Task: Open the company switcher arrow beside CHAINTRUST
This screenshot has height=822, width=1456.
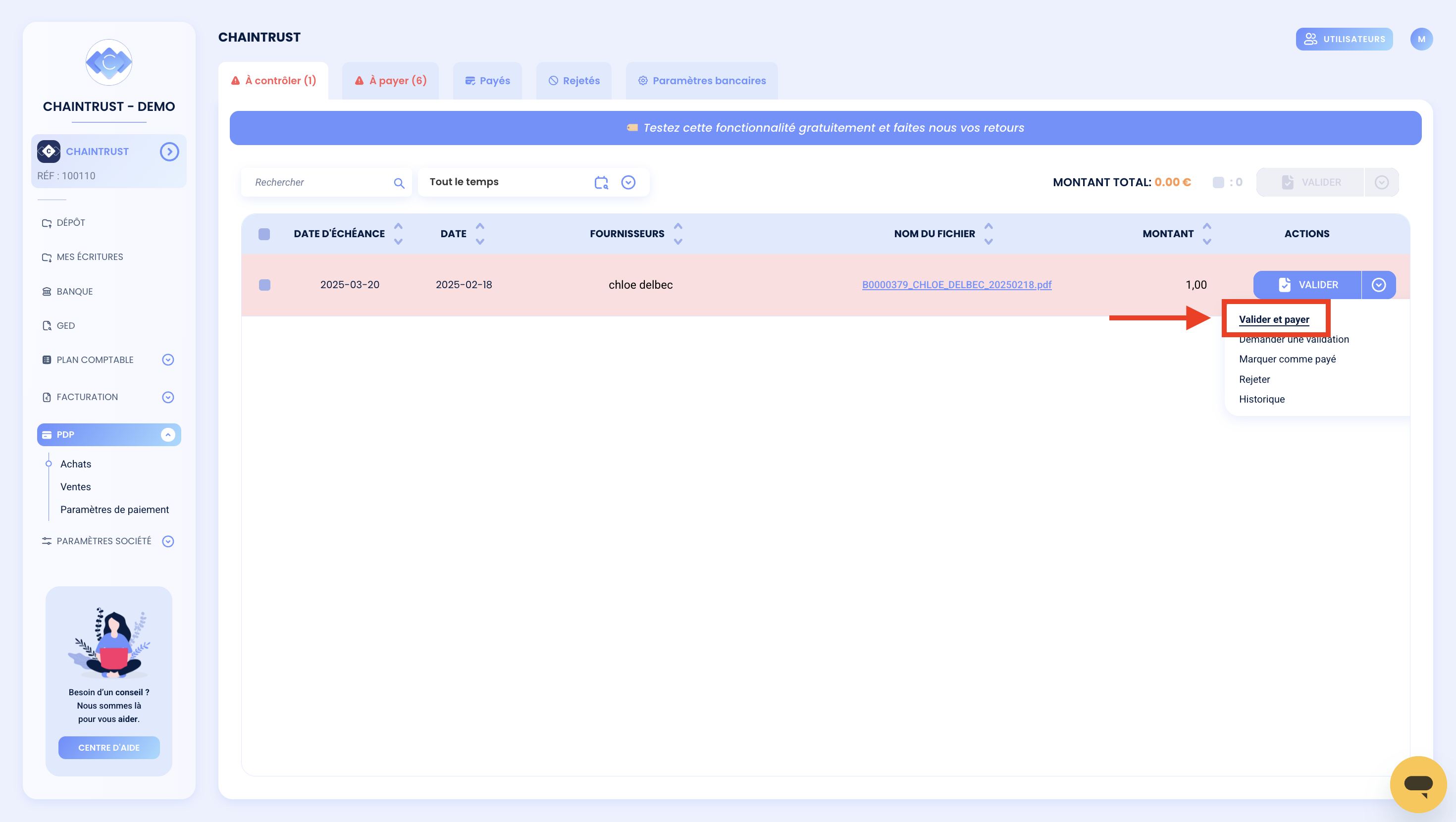Action: tap(169, 152)
